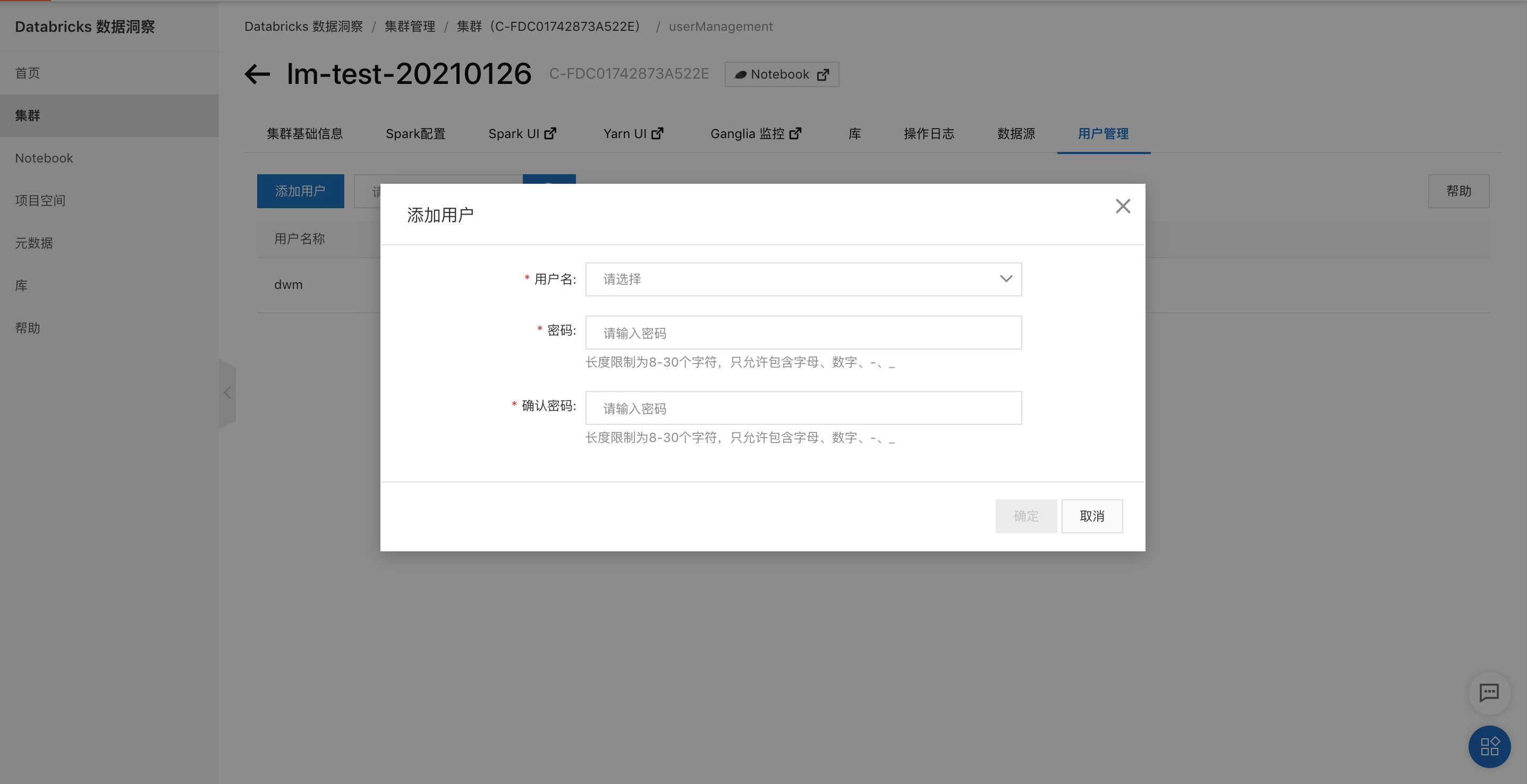Close the 添加用户 dialog with X

pos(1123,206)
